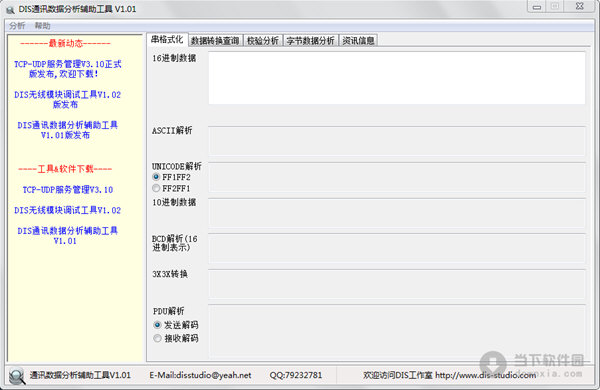Image resolution: width=600 pixels, height=390 pixels.
Task: Switch to the 串格式化 tab
Action: (x=167, y=39)
